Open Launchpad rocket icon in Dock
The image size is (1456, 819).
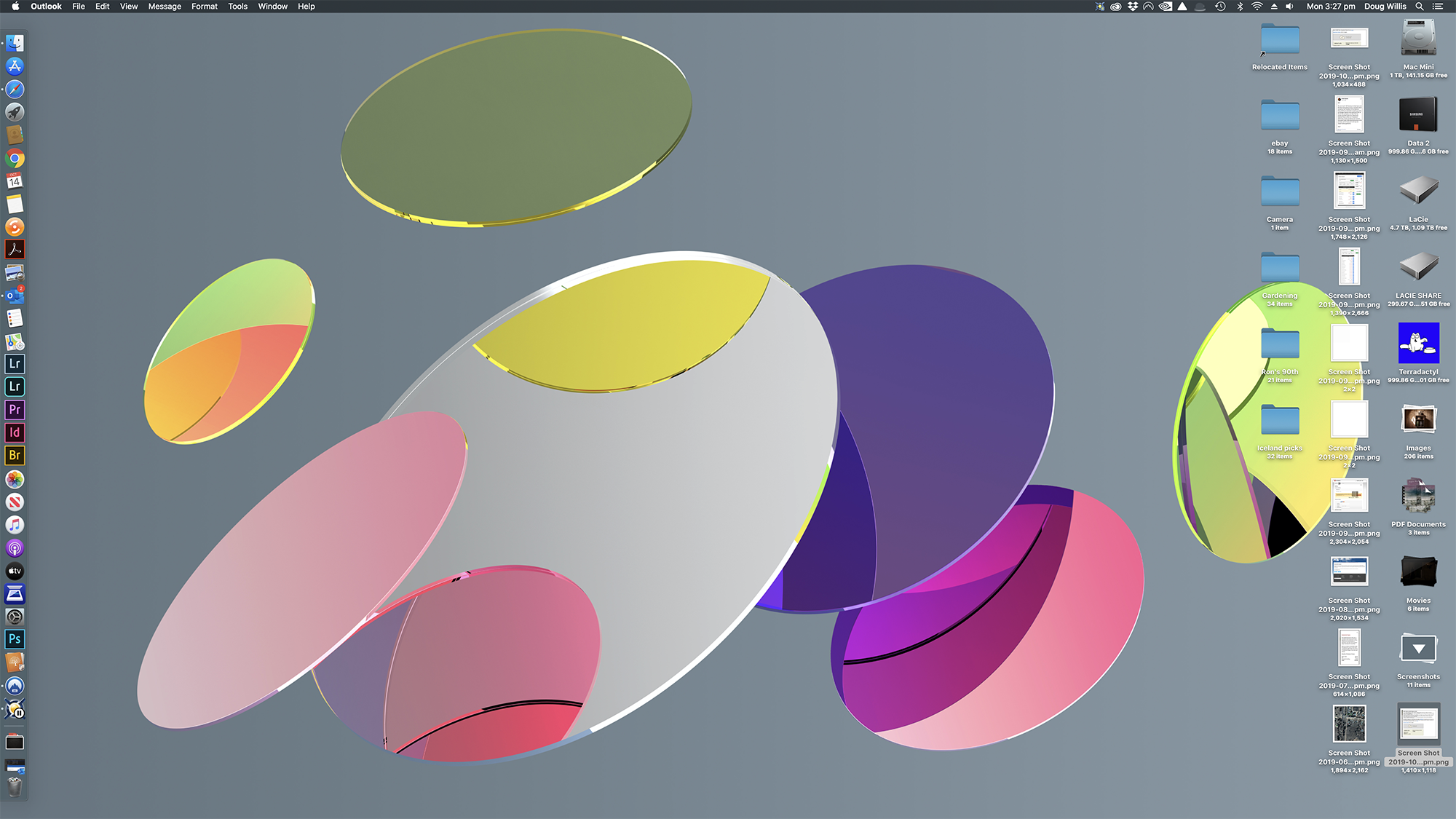[15, 112]
